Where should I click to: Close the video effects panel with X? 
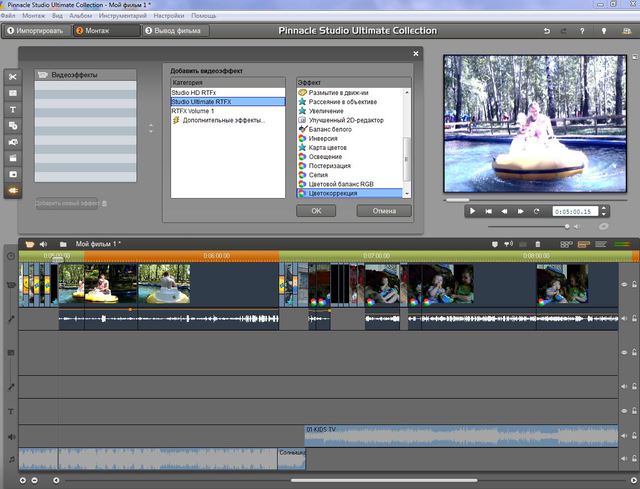[416, 53]
